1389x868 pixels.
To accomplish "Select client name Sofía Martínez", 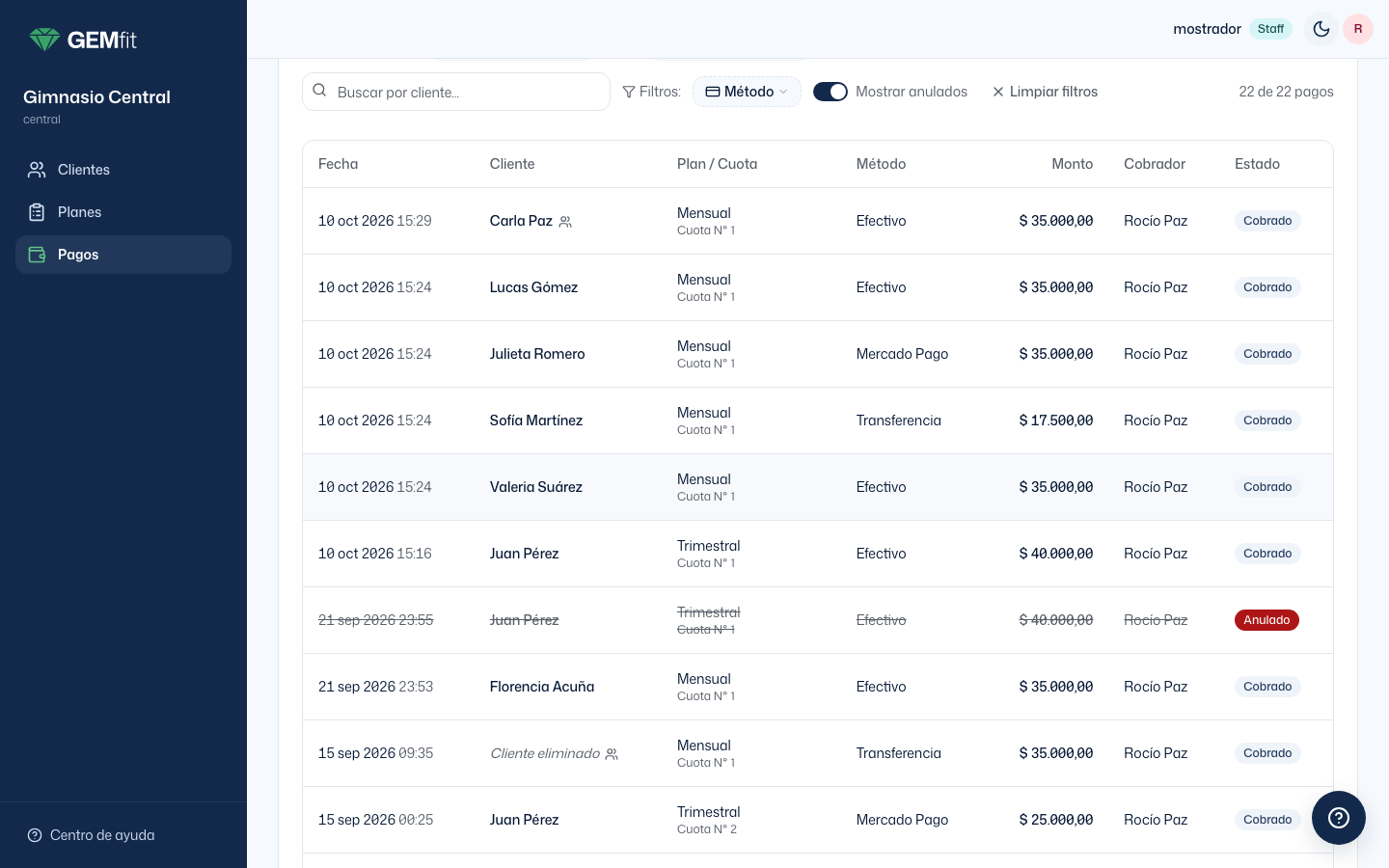I will [x=536, y=420].
